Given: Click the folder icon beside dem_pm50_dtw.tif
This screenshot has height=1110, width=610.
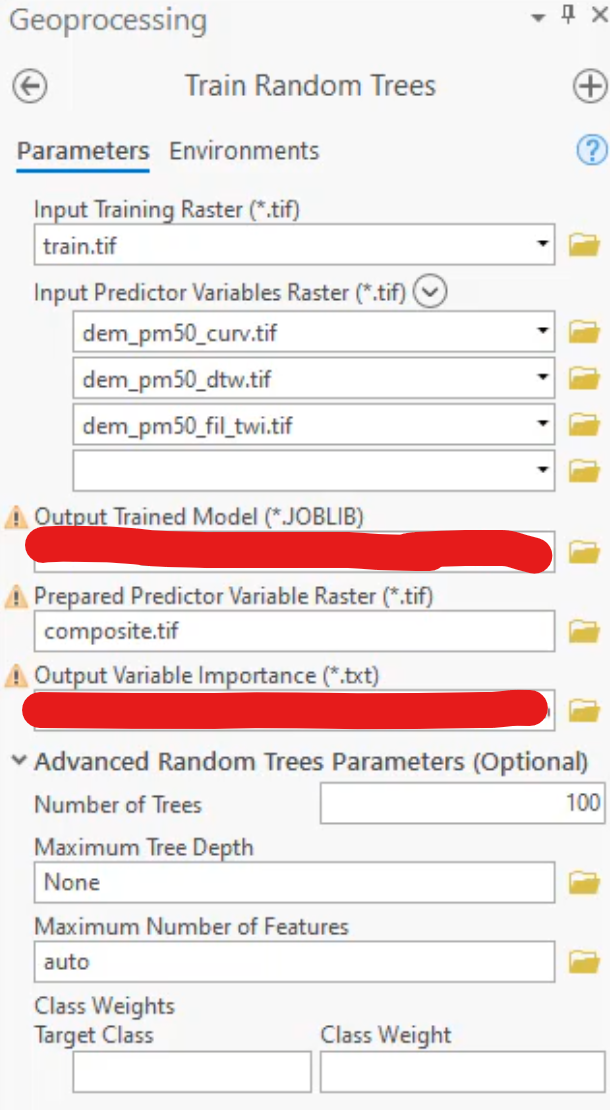Looking at the screenshot, I should (585, 379).
